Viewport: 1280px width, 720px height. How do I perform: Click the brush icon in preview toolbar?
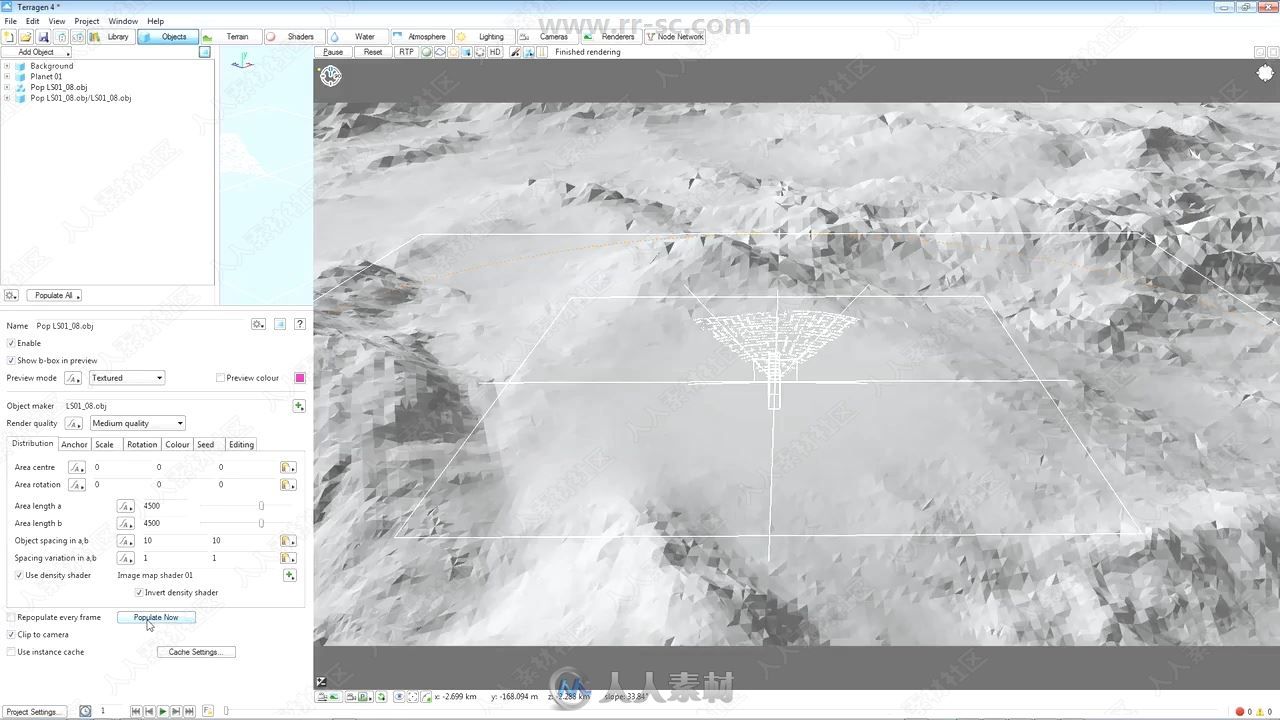point(515,52)
